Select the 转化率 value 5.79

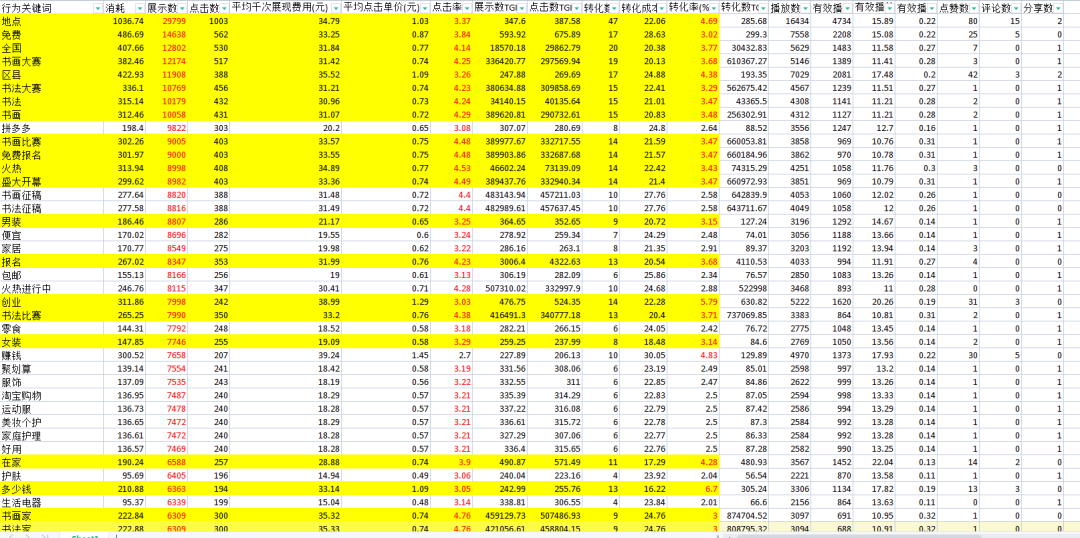coord(694,302)
